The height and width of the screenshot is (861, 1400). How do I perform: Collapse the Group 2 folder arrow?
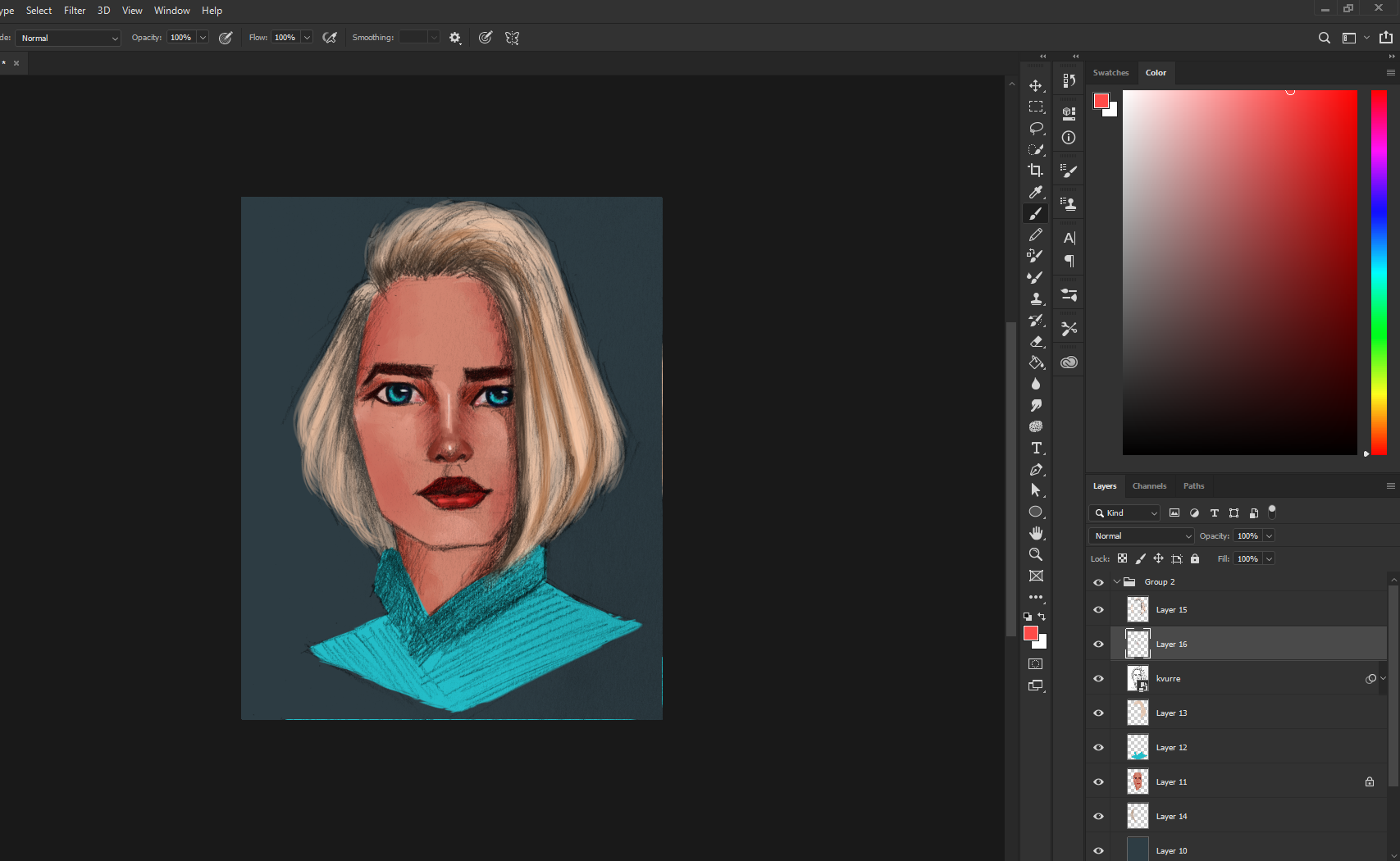(x=1116, y=582)
